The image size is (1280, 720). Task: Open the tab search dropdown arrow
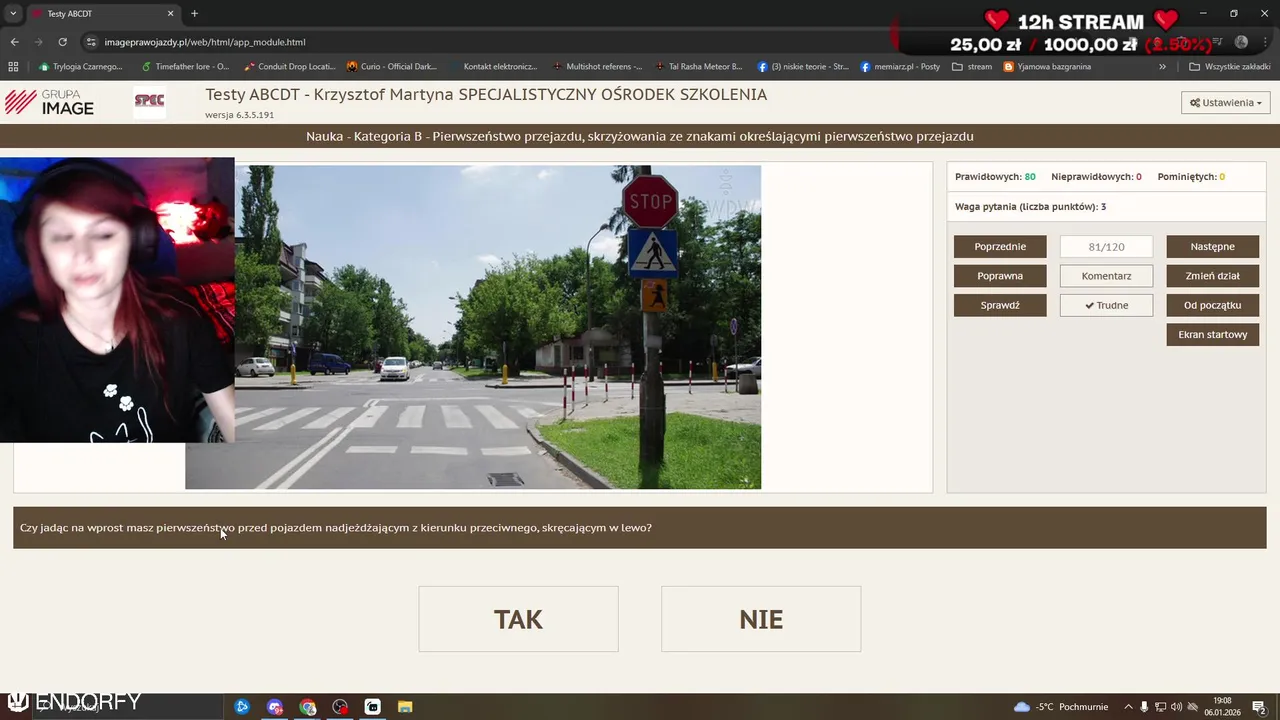(13, 14)
